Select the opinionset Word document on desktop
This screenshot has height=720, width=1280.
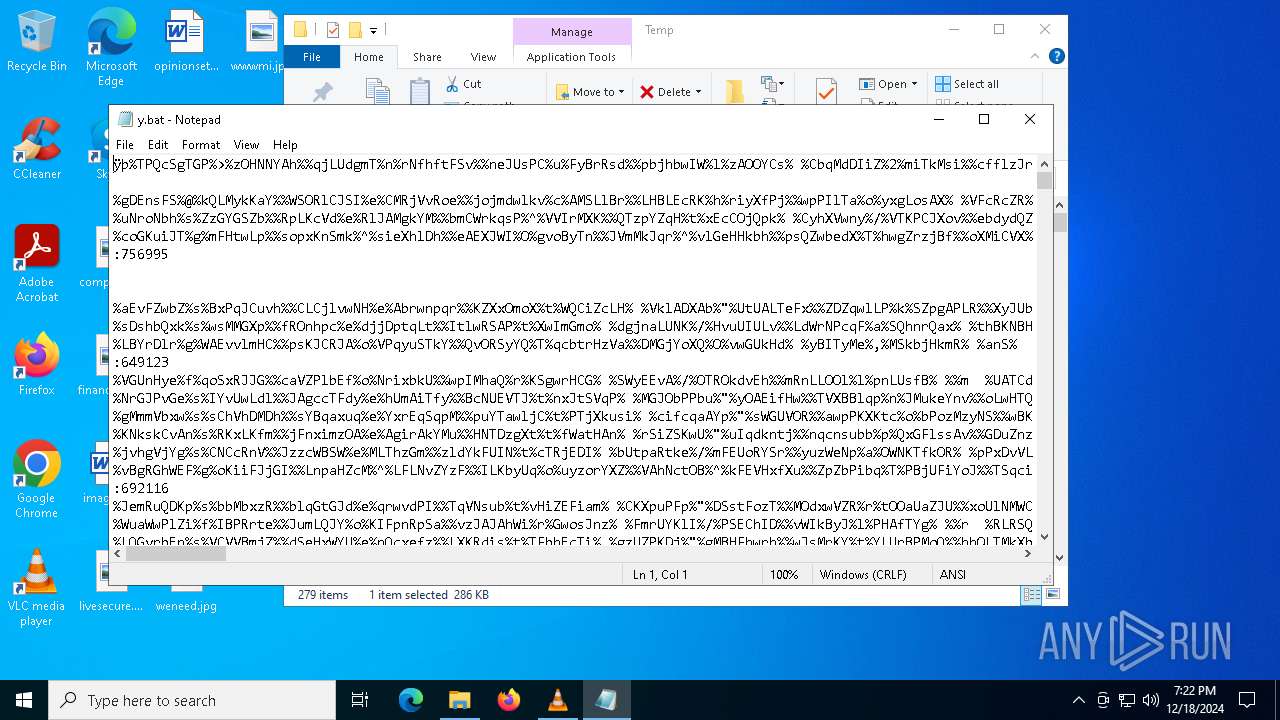click(x=186, y=41)
